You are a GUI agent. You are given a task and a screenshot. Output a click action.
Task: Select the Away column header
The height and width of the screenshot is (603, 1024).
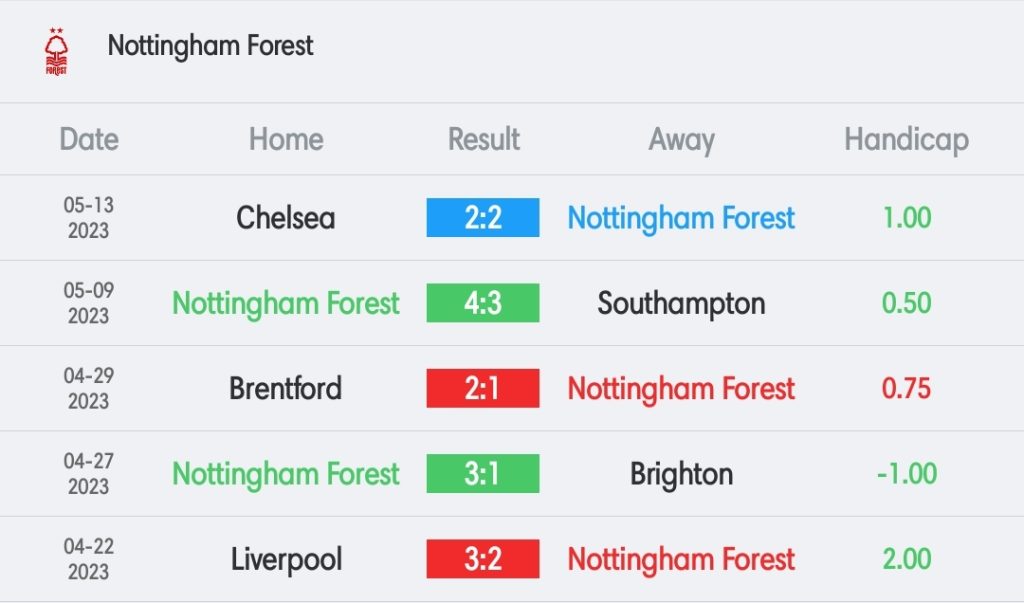click(681, 140)
